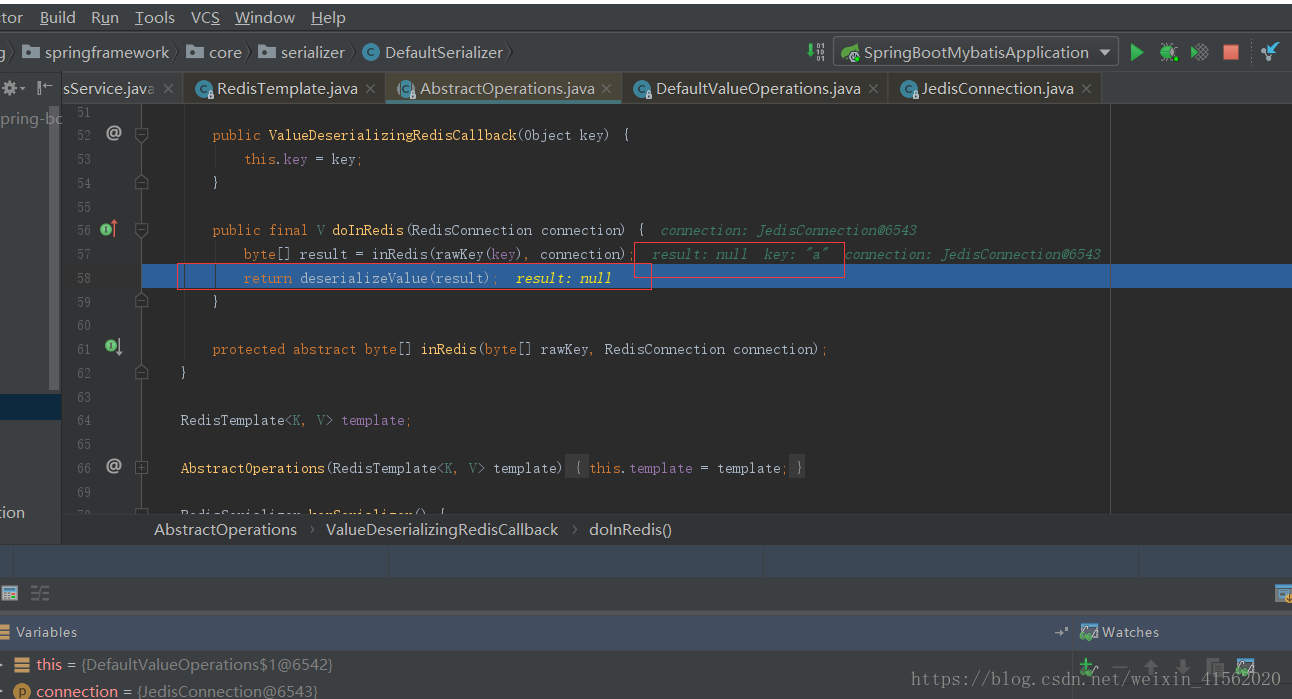Collapse fold end marker on line 59
The image size is (1292, 699).
tap(142, 301)
